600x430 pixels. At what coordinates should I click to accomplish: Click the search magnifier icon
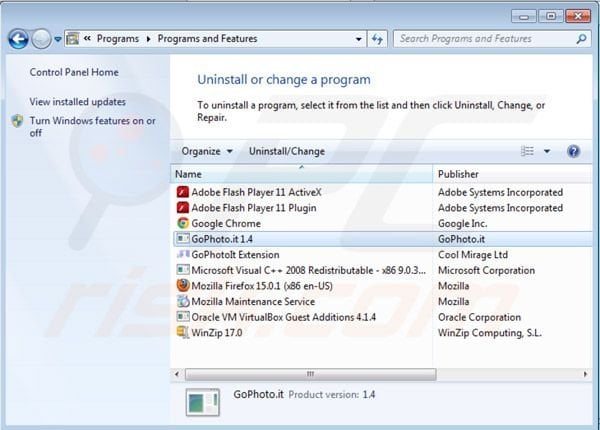(582, 39)
